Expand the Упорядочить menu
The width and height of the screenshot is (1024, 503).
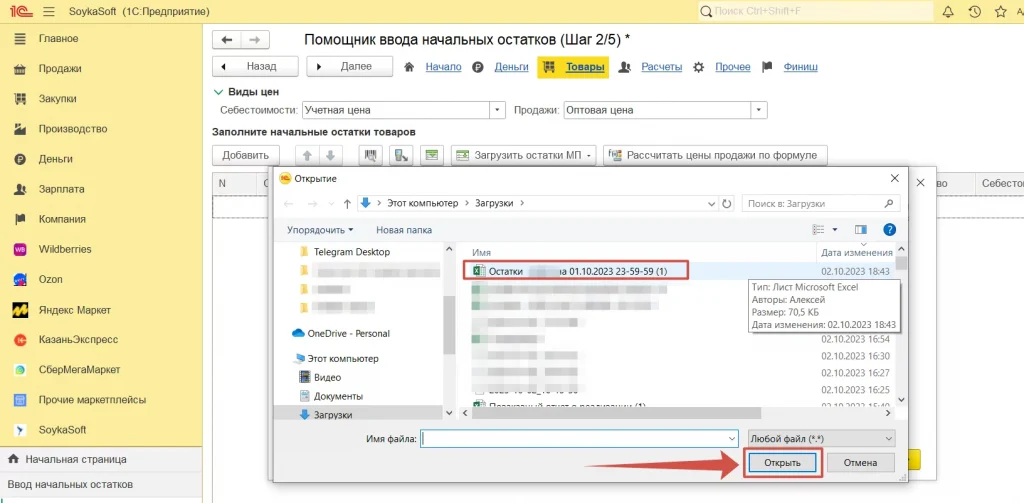pyautogui.click(x=320, y=229)
